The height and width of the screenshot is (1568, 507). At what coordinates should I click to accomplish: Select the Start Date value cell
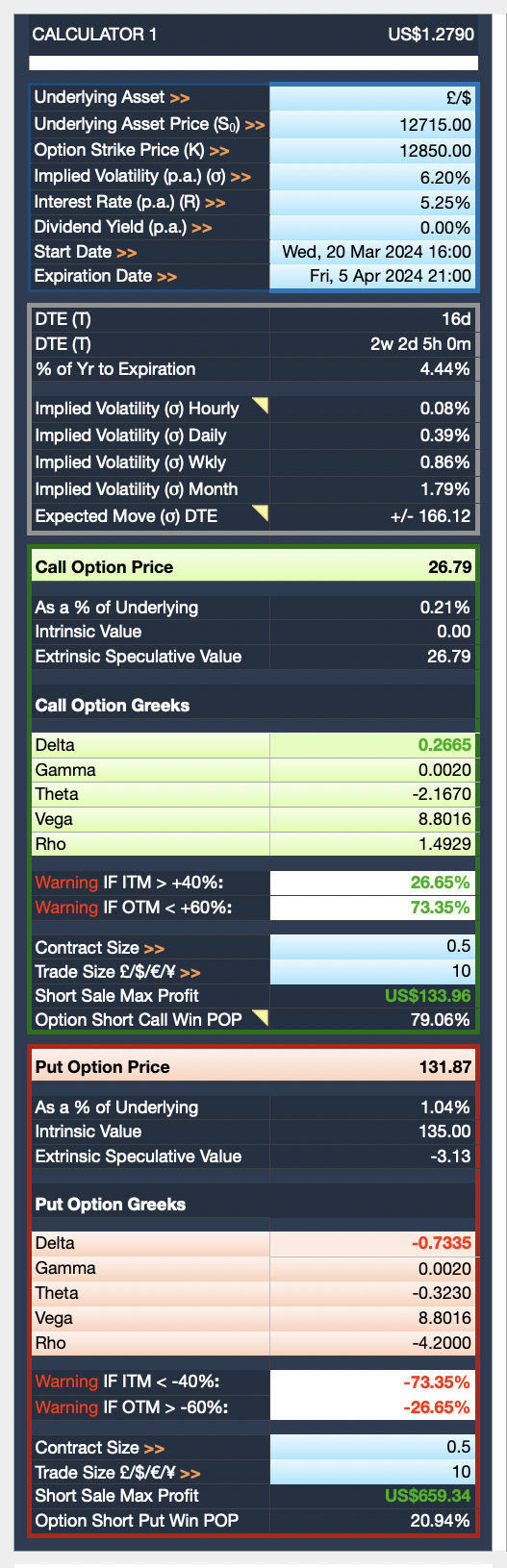(x=371, y=252)
